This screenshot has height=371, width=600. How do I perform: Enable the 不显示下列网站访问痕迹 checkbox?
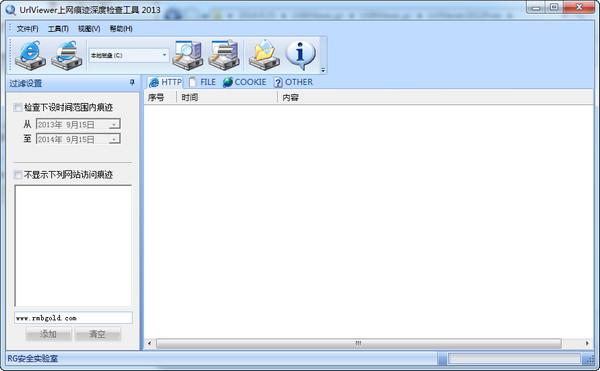tap(18, 175)
